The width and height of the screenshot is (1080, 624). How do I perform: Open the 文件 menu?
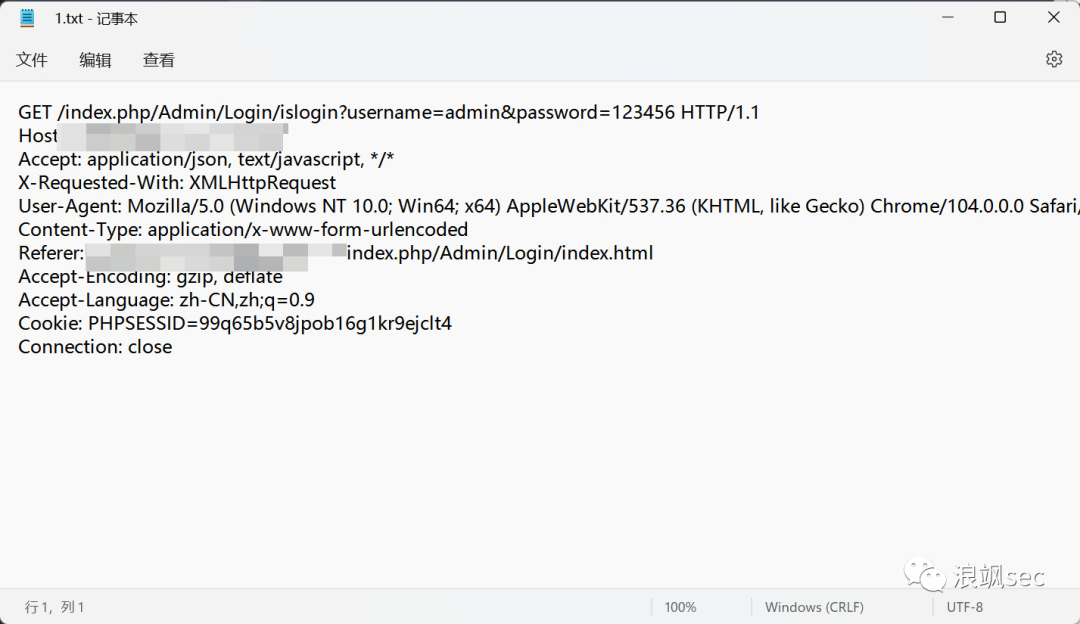point(32,60)
